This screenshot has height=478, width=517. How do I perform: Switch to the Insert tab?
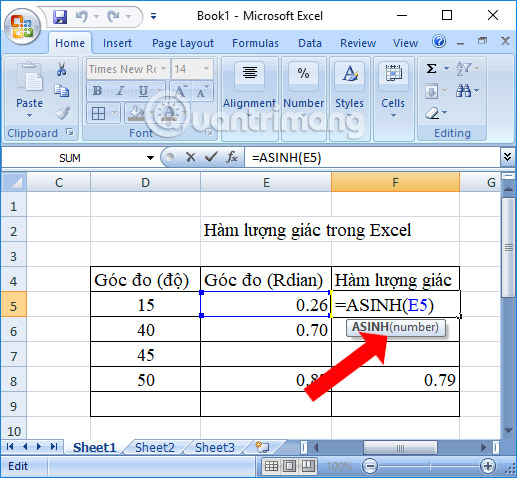click(117, 43)
